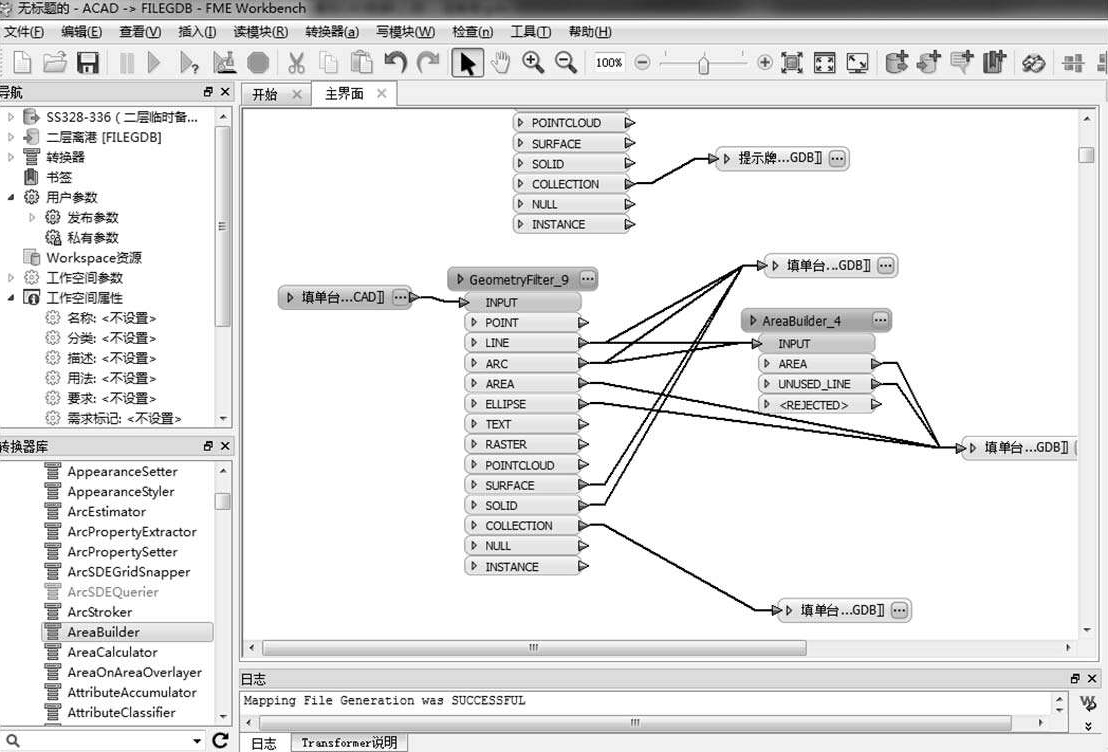The height and width of the screenshot is (752, 1108).
Task: Click the Run with Prompt icon
Action: [x=189, y=63]
